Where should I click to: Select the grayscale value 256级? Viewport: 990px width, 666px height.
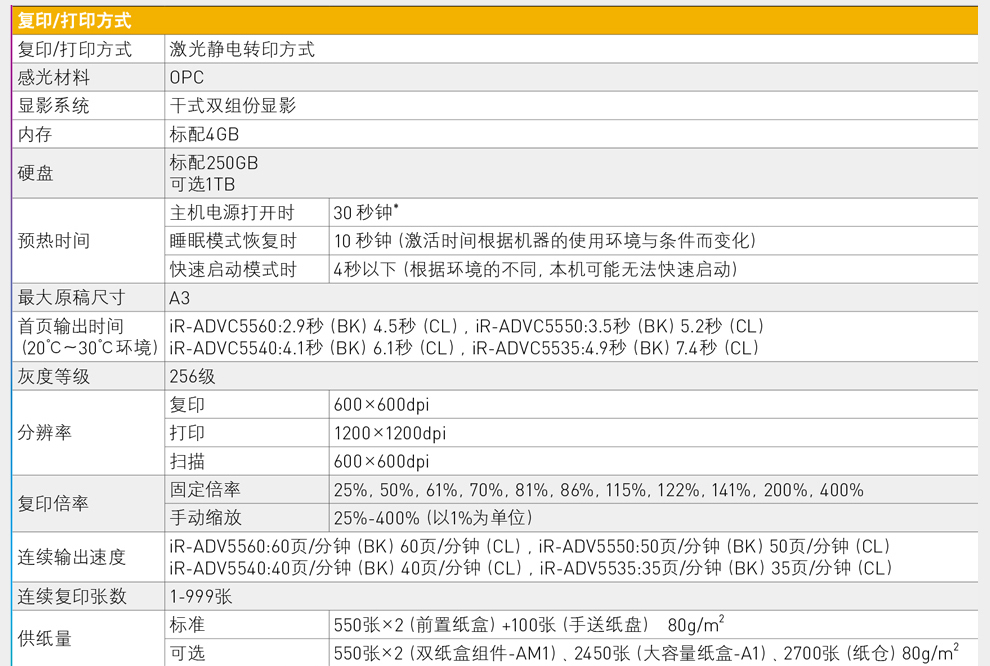[193, 376]
